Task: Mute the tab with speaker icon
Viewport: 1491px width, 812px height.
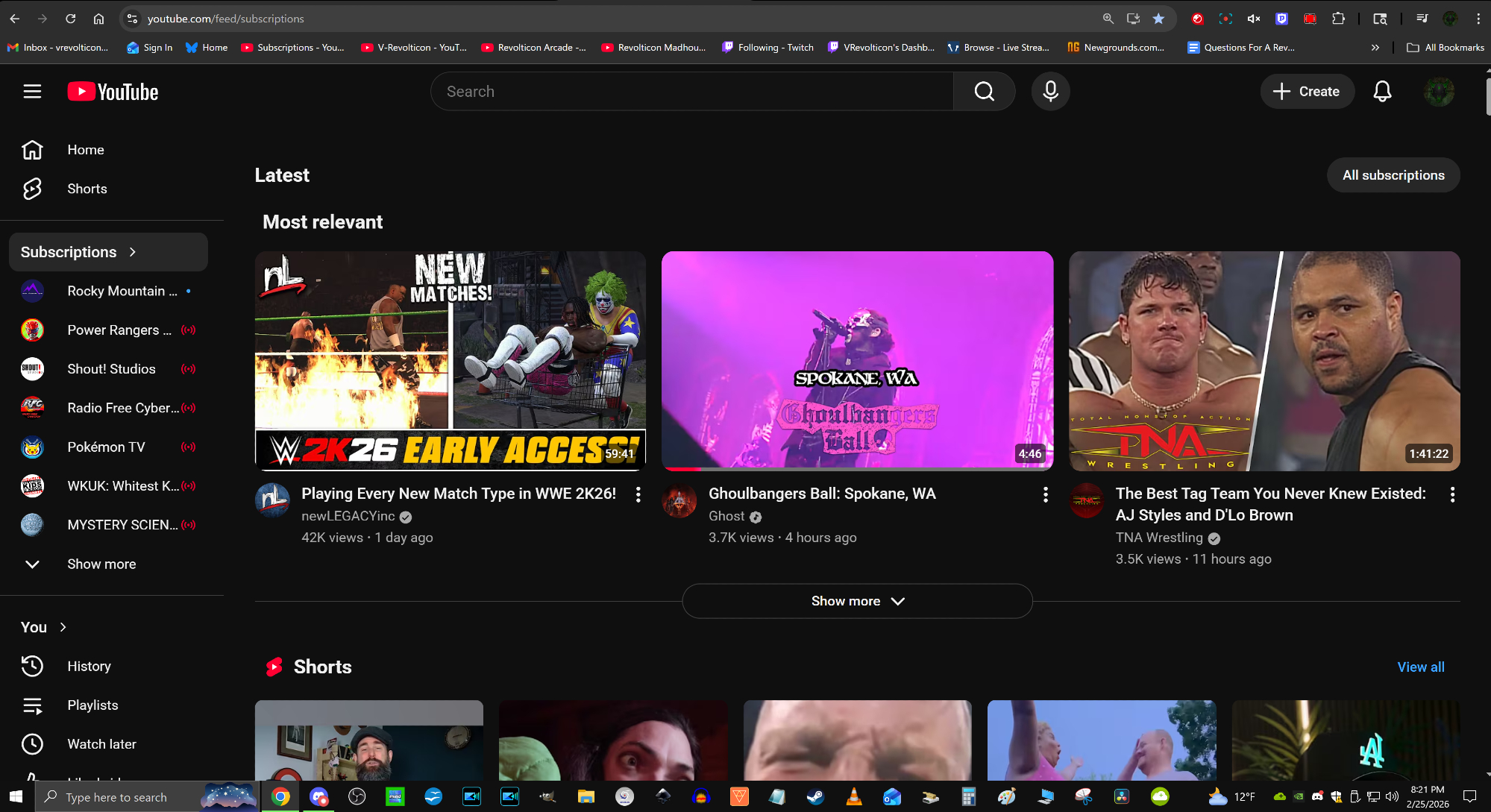Action: click(1254, 19)
